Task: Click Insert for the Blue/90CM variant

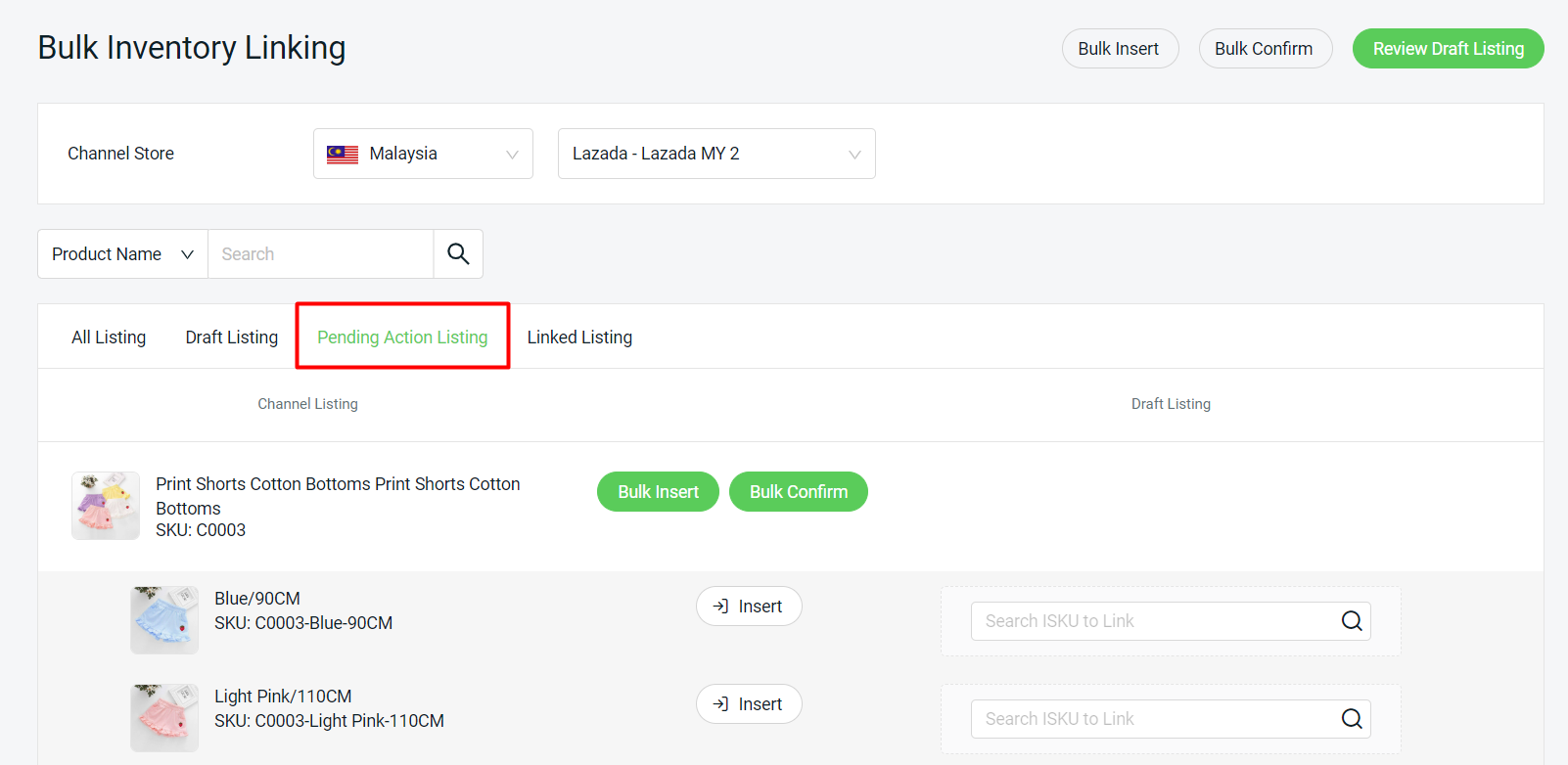Action: 749,607
